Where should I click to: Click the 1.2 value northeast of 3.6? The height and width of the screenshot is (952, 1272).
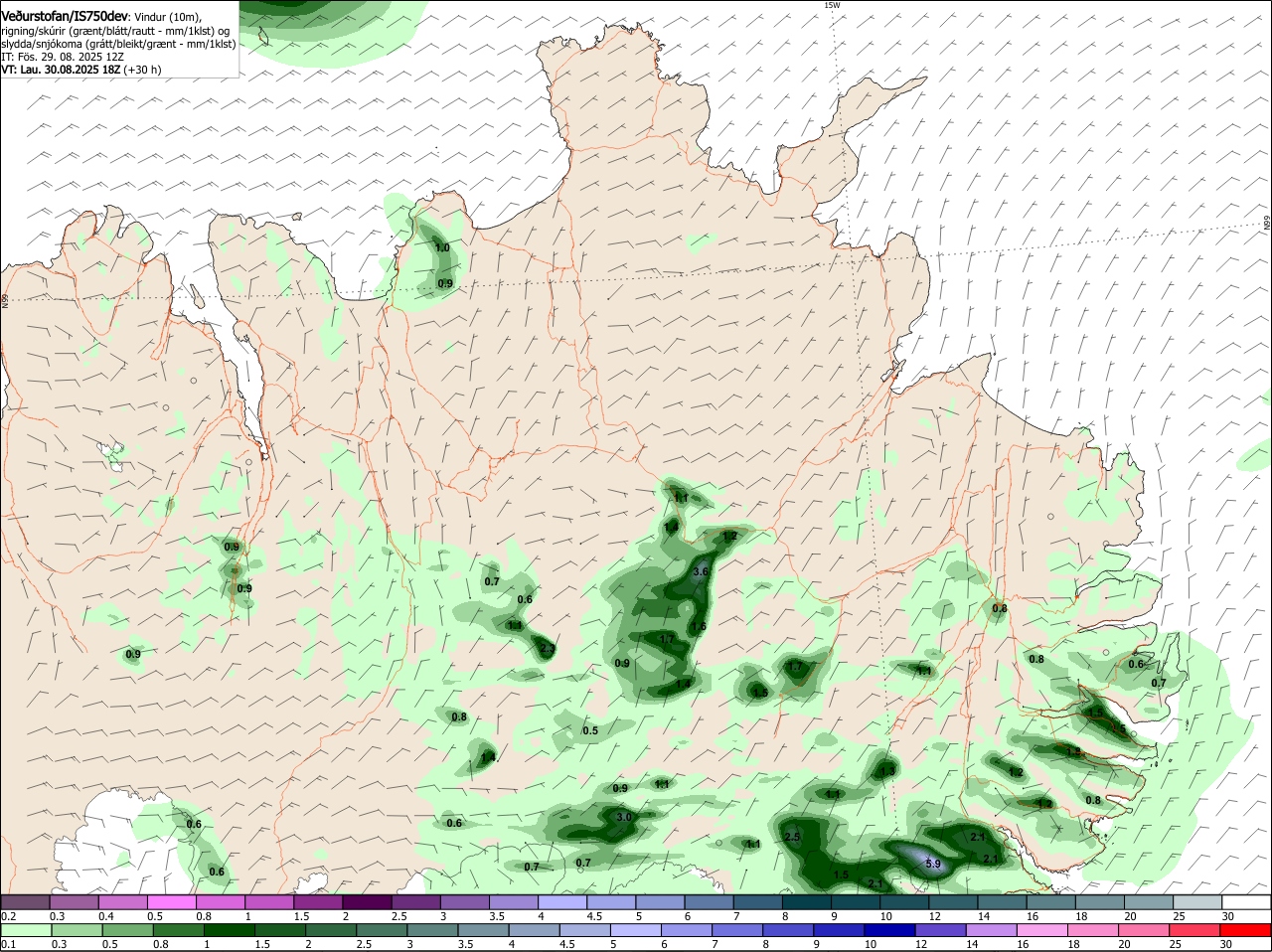[x=729, y=536]
